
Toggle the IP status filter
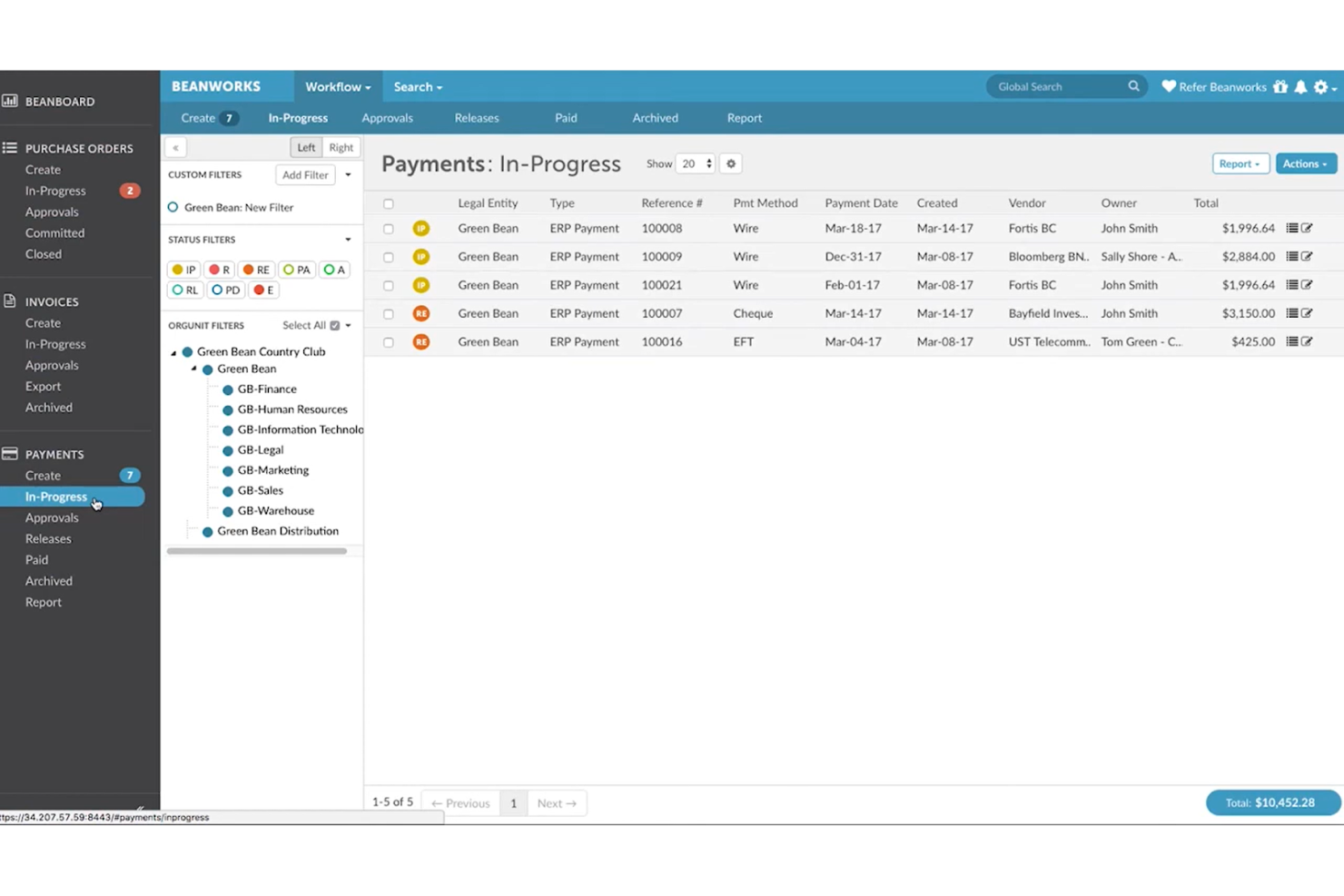pyautogui.click(x=183, y=270)
